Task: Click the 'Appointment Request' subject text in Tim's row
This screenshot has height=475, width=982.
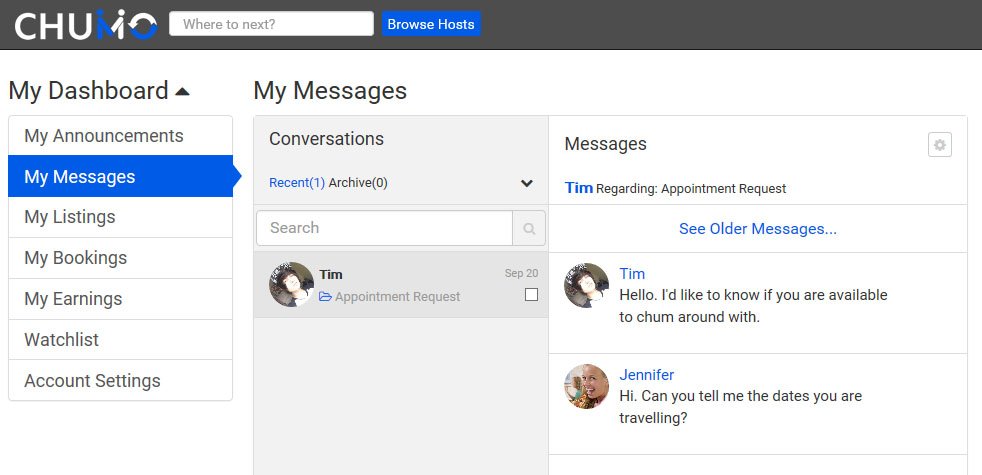Action: point(398,296)
